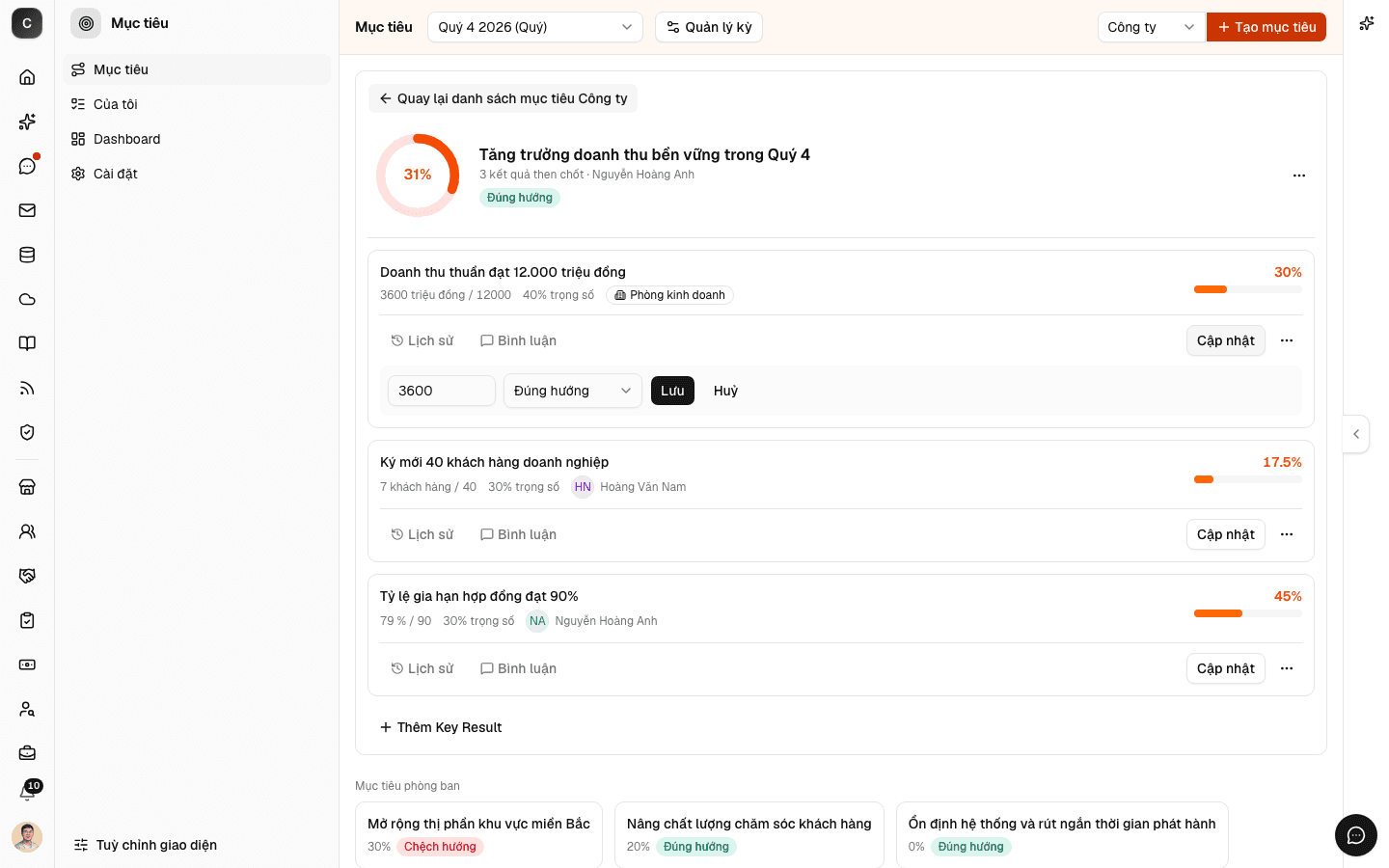Open the database icon in left rail
This screenshot has width=1389, height=868.
tap(27, 255)
